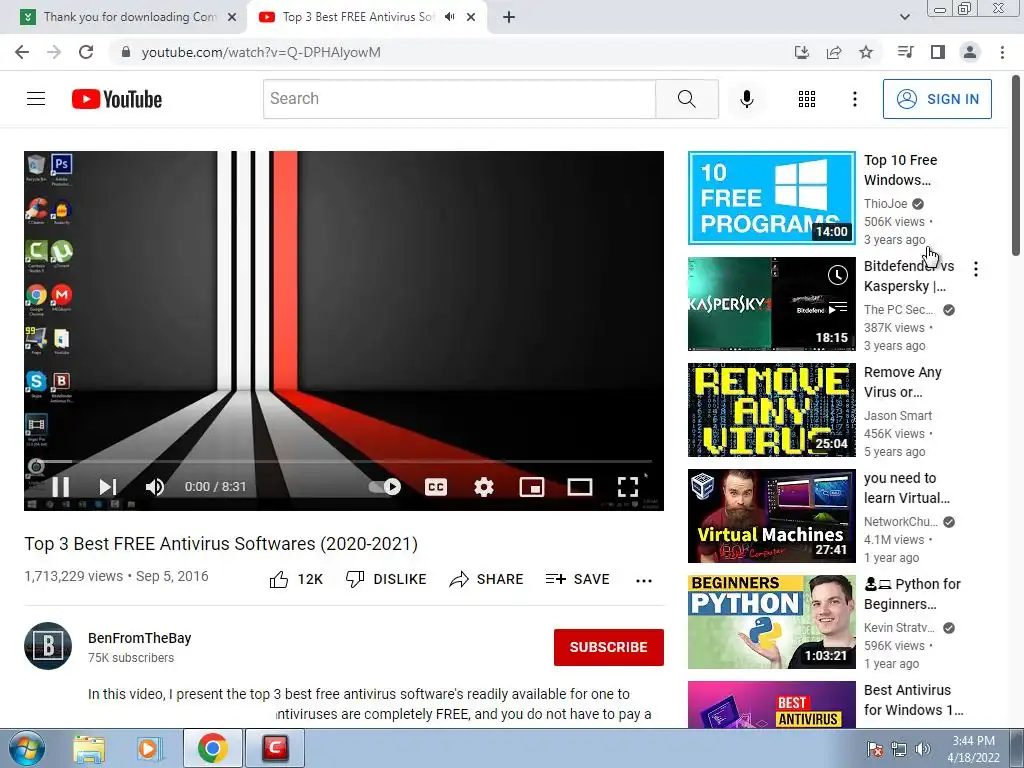Focus the YouTube search field
Image resolution: width=1024 pixels, height=768 pixels.
(459, 99)
